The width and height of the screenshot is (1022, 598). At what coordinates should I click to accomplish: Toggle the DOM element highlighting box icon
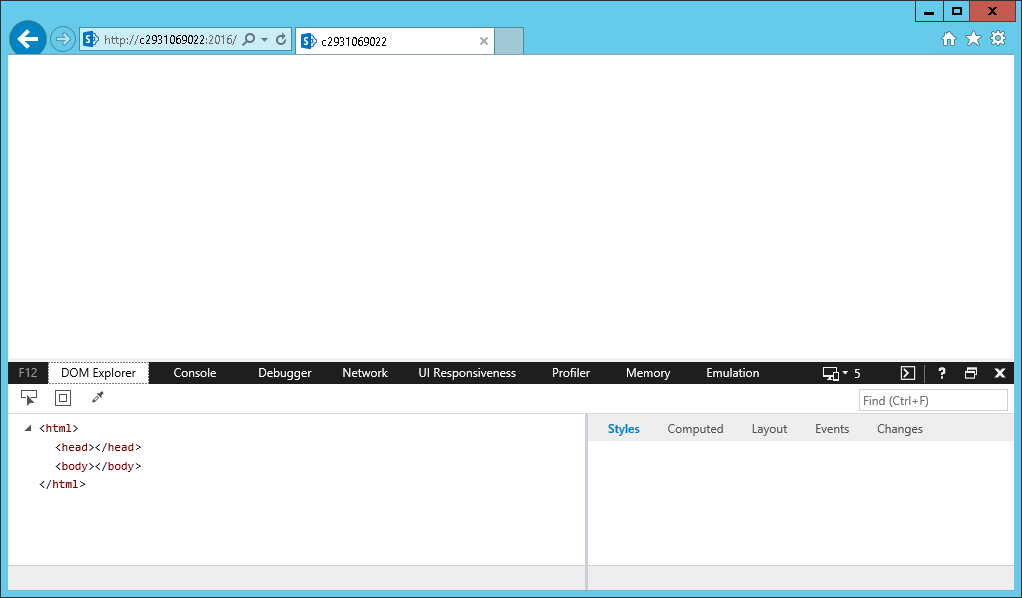tap(63, 398)
